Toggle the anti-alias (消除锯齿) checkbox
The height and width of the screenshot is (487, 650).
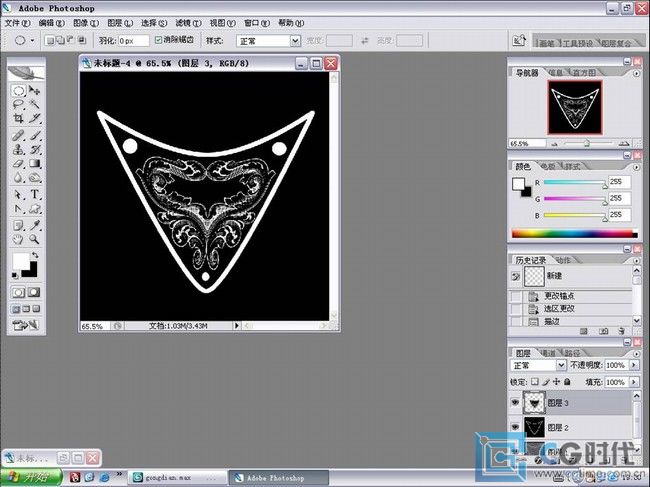click(x=158, y=40)
